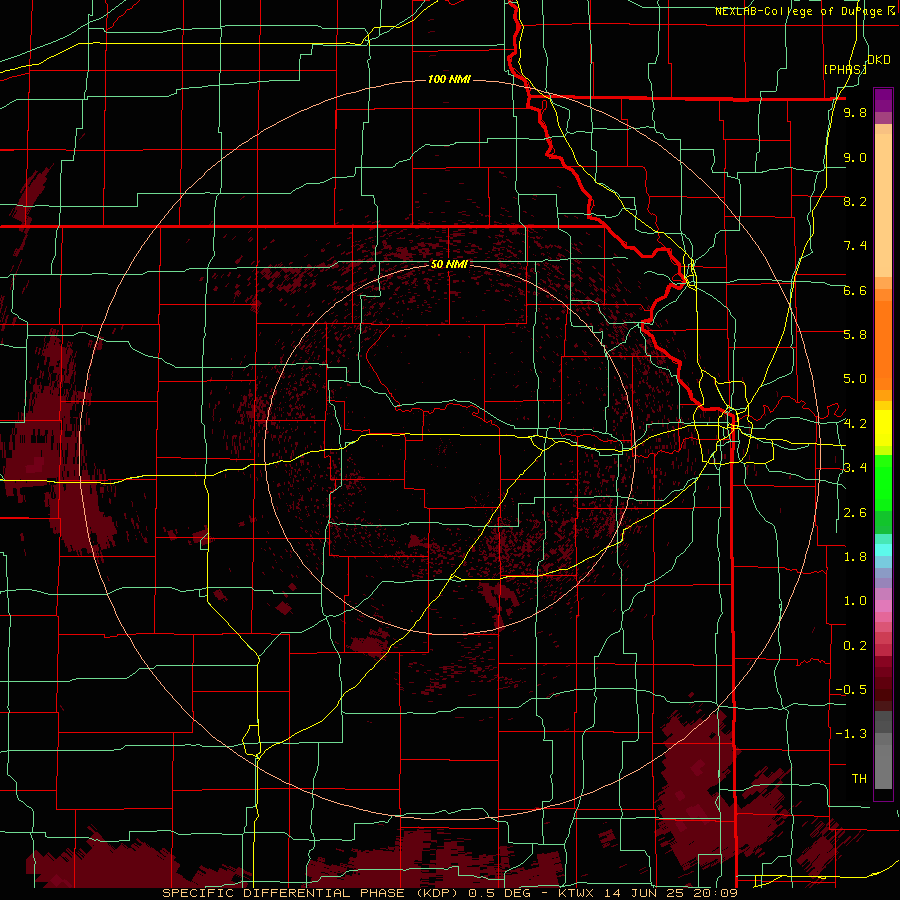Click the "-0.5" color scale value
Viewport: 900px width, 900px height.
[851, 690]
